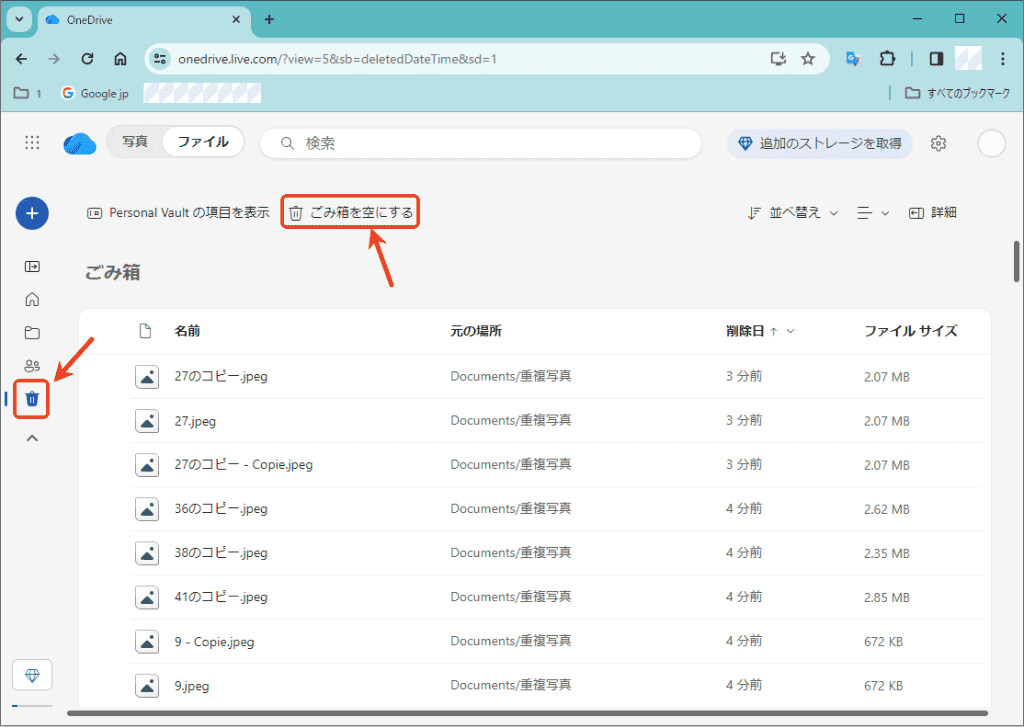Open the Shared people icon in sidebar
This screenshot has height=727, width=1024.
pos(32,366)
